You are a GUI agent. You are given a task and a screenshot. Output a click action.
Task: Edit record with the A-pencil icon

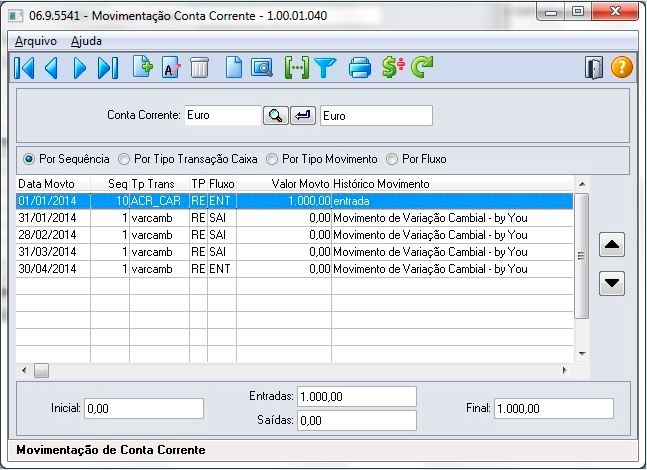click(x=171, y=67)
